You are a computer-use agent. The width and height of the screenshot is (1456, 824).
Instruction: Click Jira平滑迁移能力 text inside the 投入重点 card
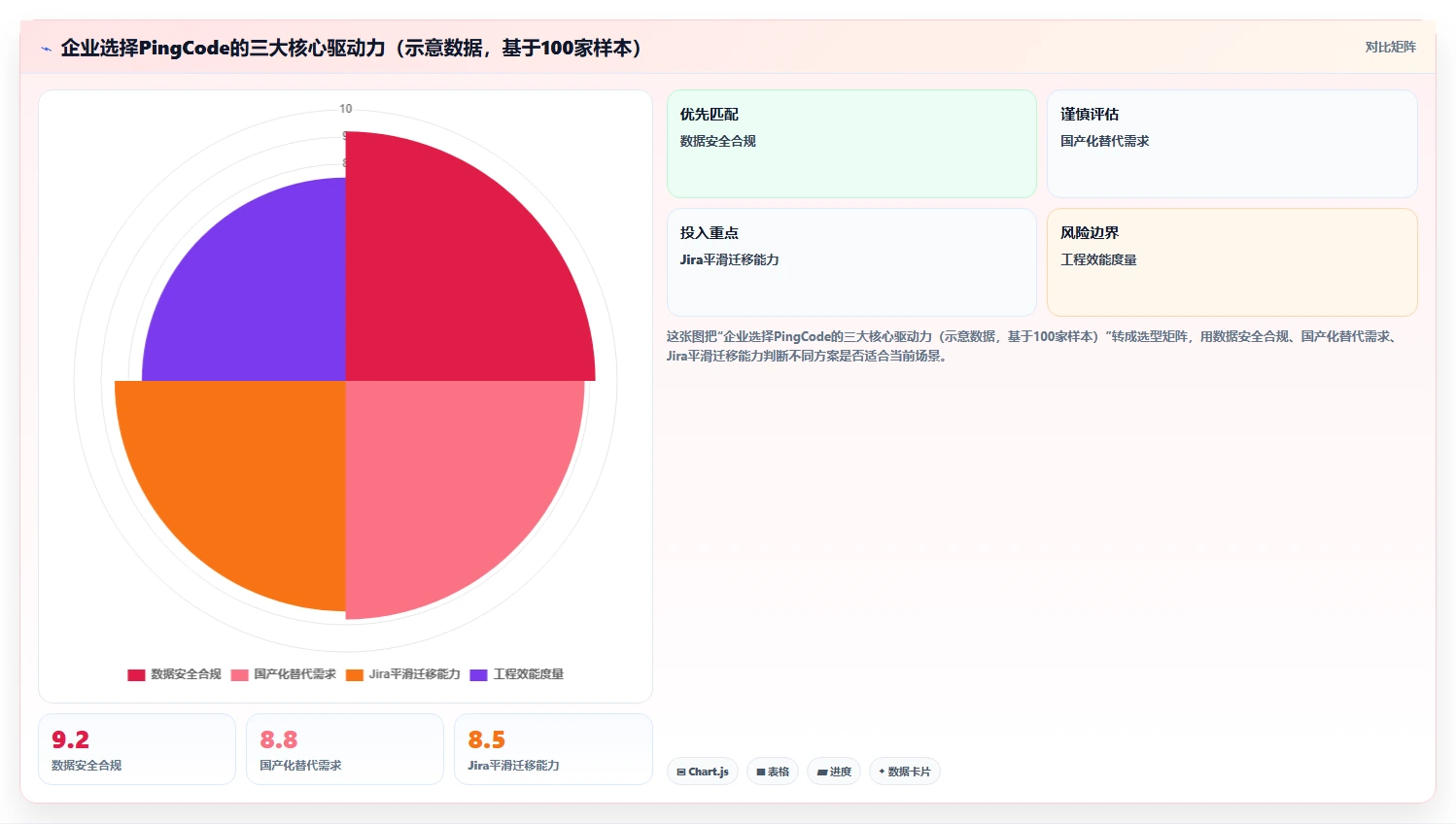click(730, 259)
